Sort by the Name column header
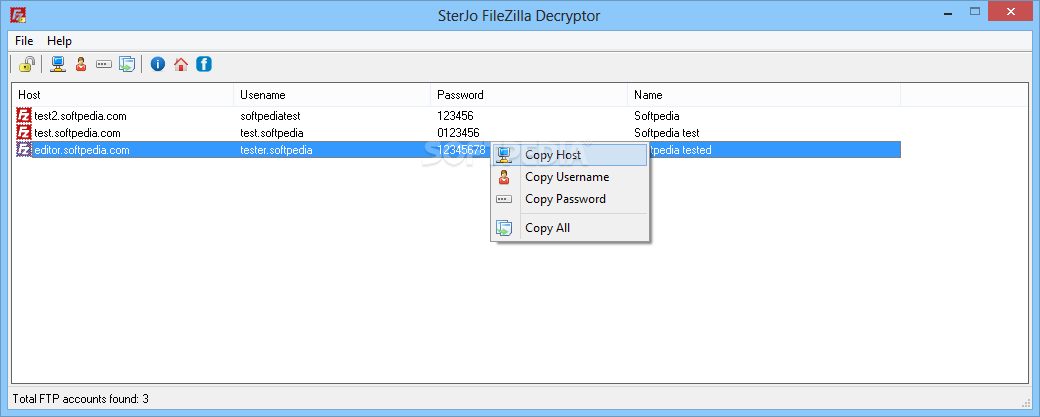 coord(763,95)
